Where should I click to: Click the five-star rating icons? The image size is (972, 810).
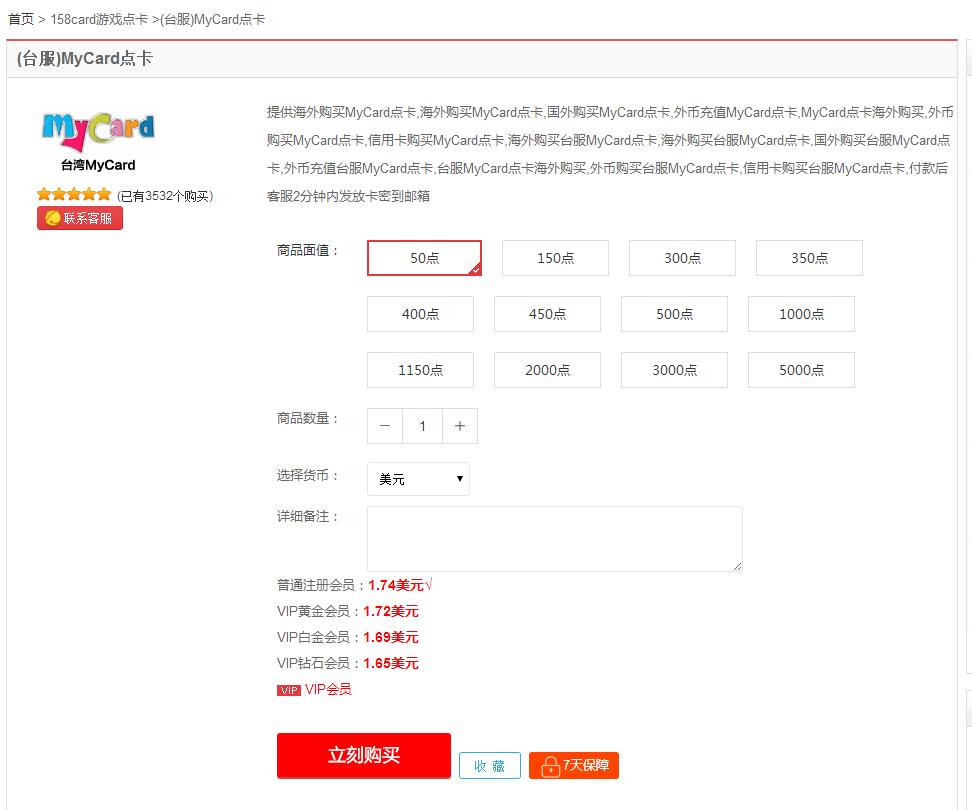pos(74,195)
